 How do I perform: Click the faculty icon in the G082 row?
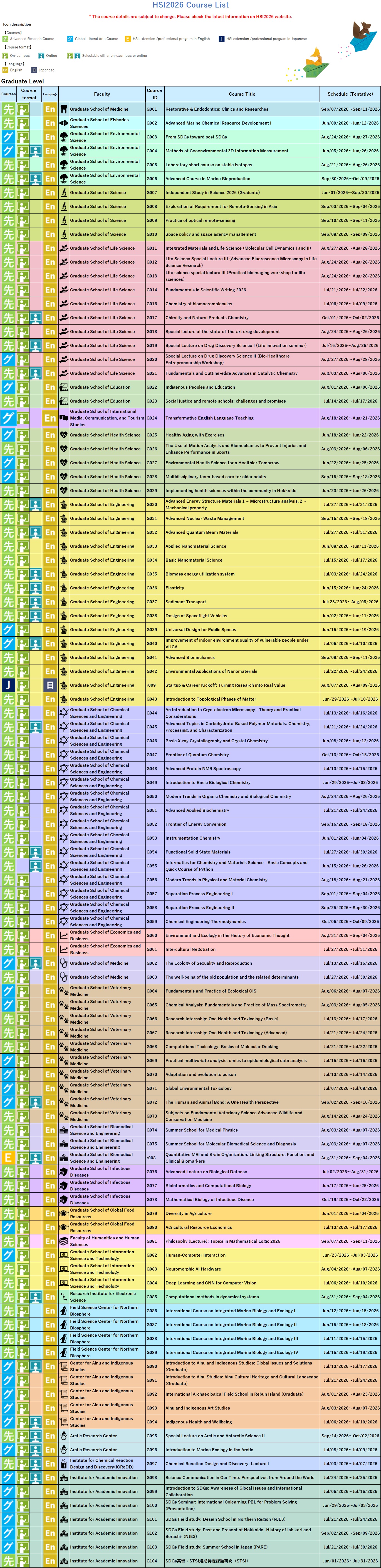(64, 1255)
